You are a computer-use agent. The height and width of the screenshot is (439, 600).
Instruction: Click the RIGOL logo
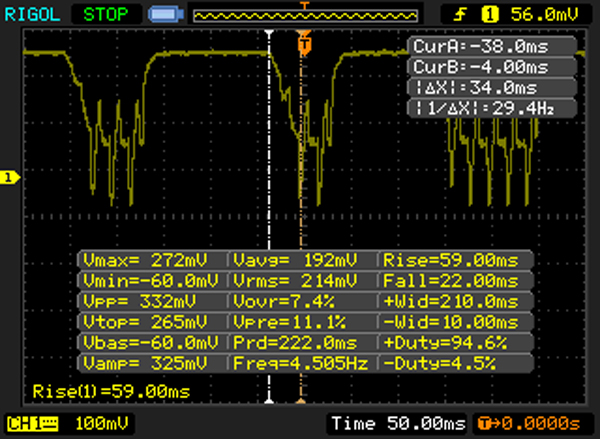point(32,15)
